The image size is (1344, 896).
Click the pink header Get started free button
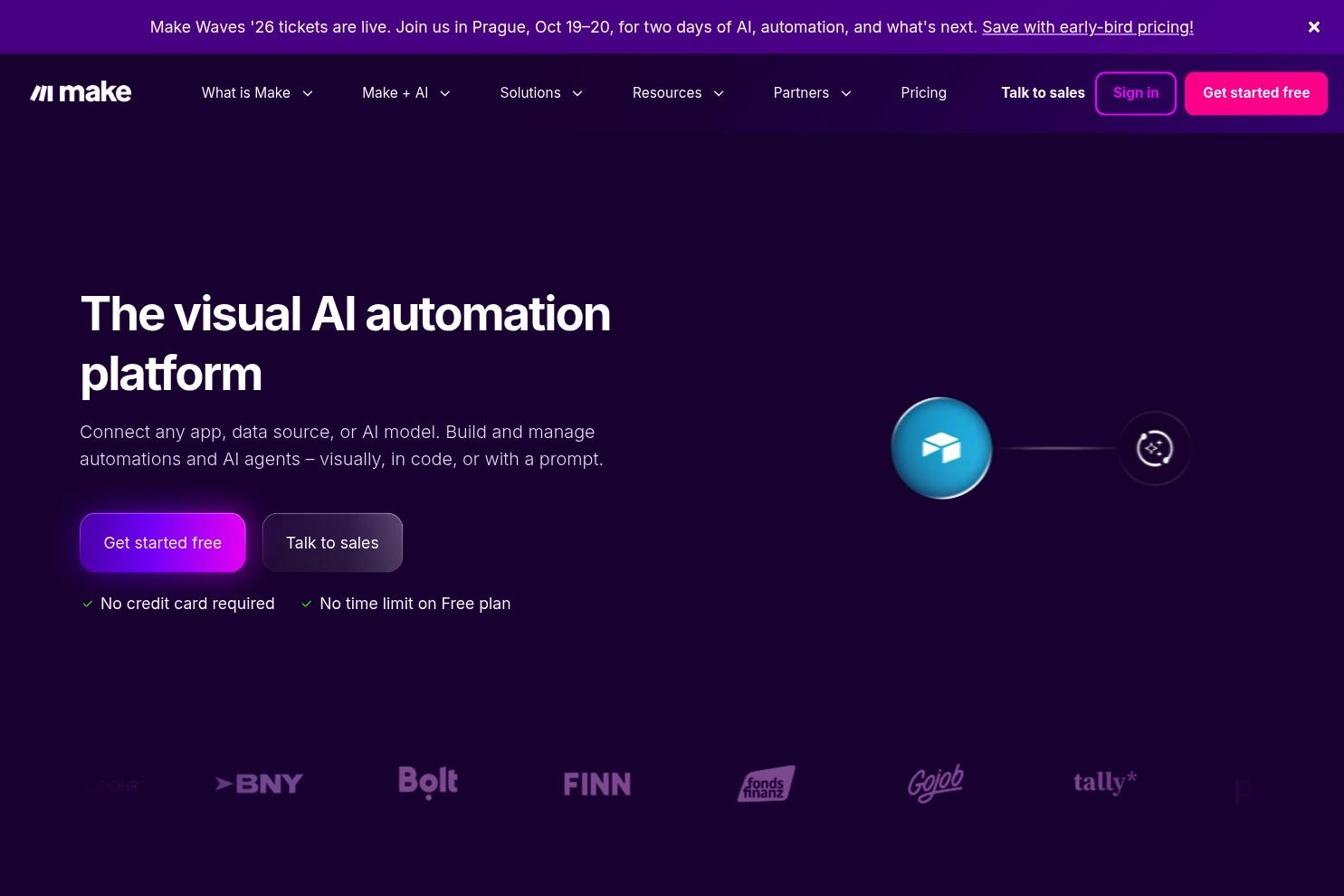[x=1256, y=93]
